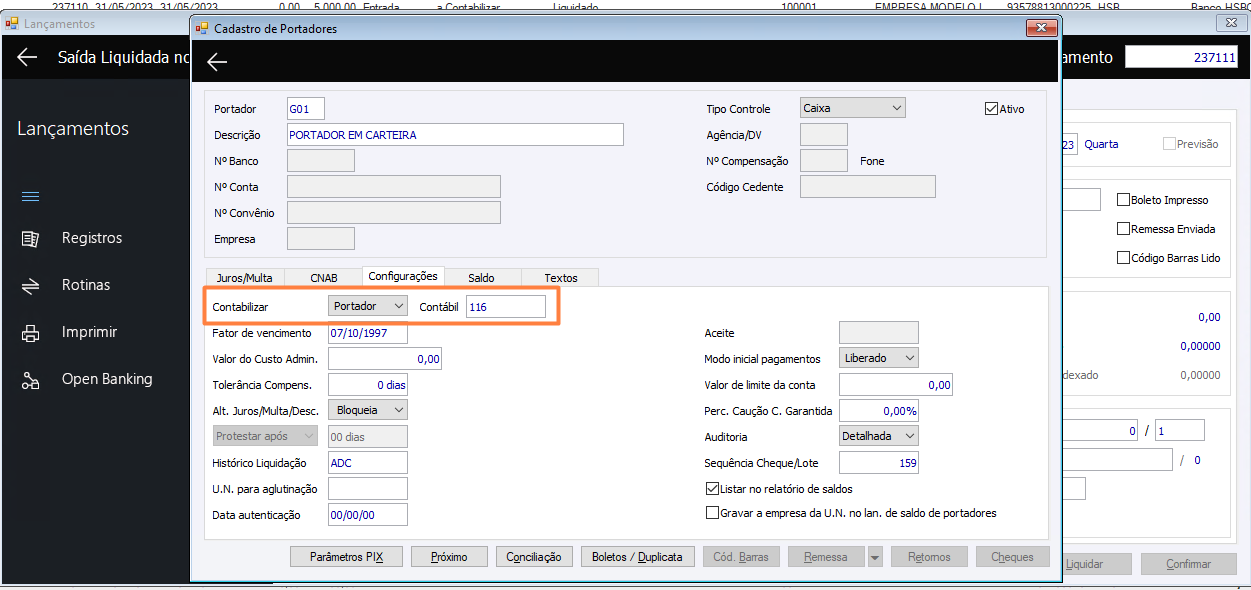The width and height of the screenshot is (1251, 590).
Task: Click Cadastro de Portadores title bar icon
Action: coord(203,28)
